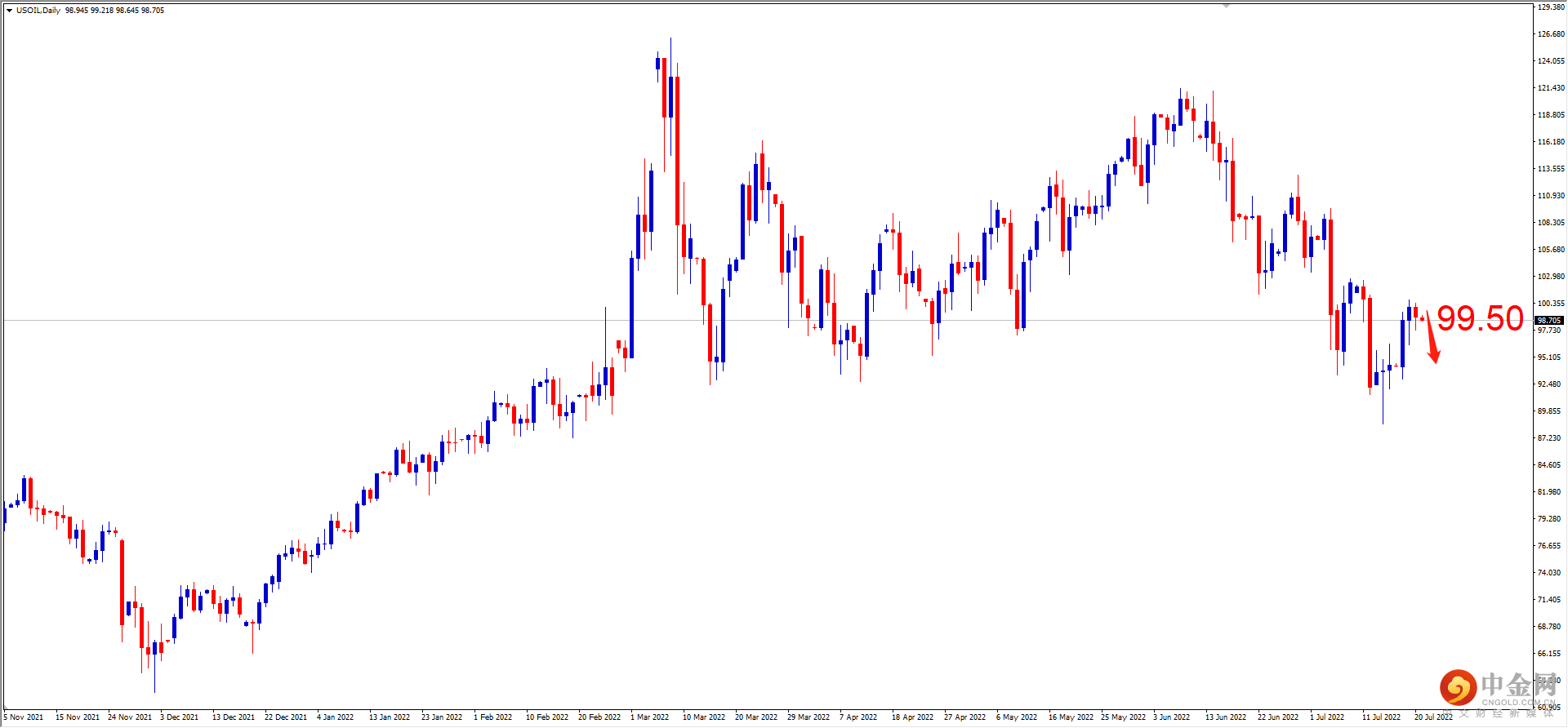Click the USOIL,Daily symbol title

38,11
